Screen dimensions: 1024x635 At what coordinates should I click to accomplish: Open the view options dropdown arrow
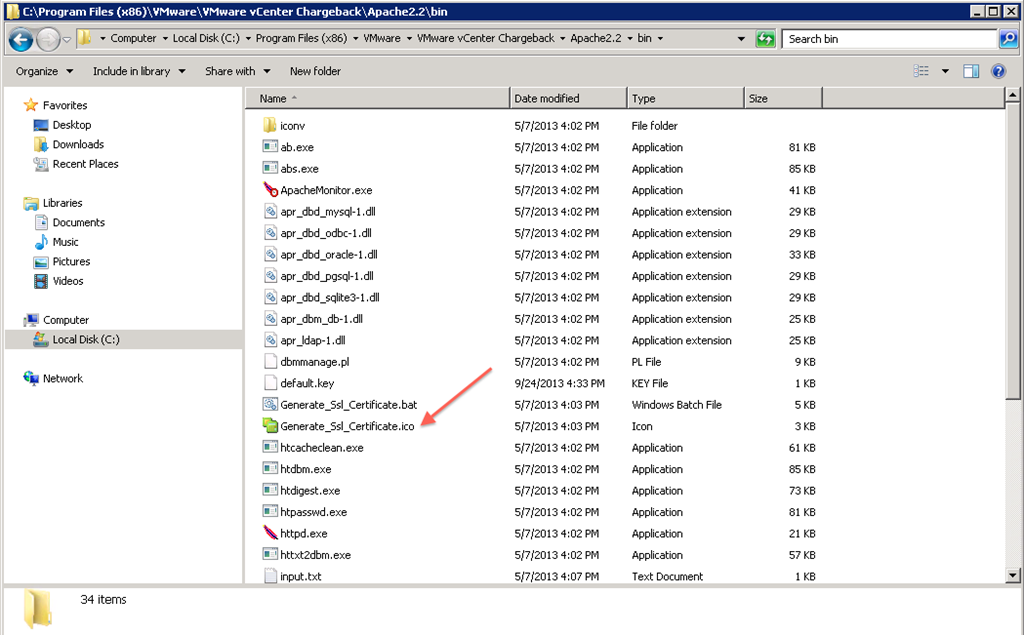click(945, 71)
